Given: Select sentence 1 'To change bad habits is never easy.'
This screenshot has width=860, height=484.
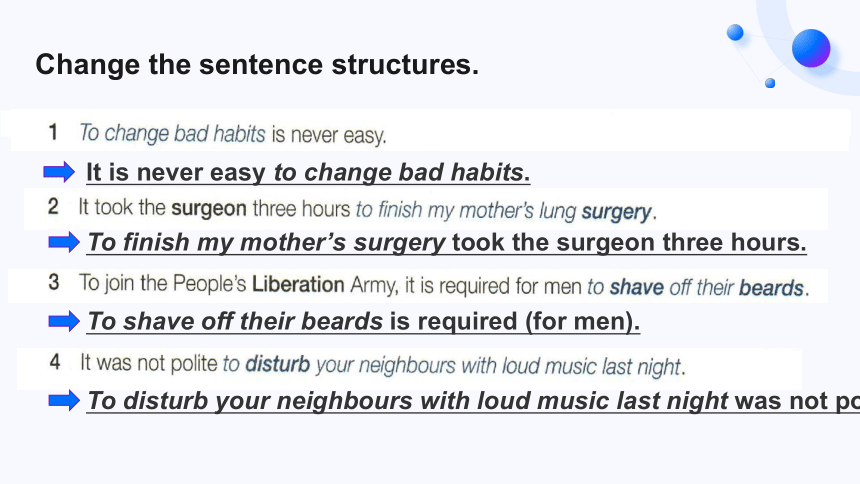Looking at the screenshot, I should click(x=233, y=134).
